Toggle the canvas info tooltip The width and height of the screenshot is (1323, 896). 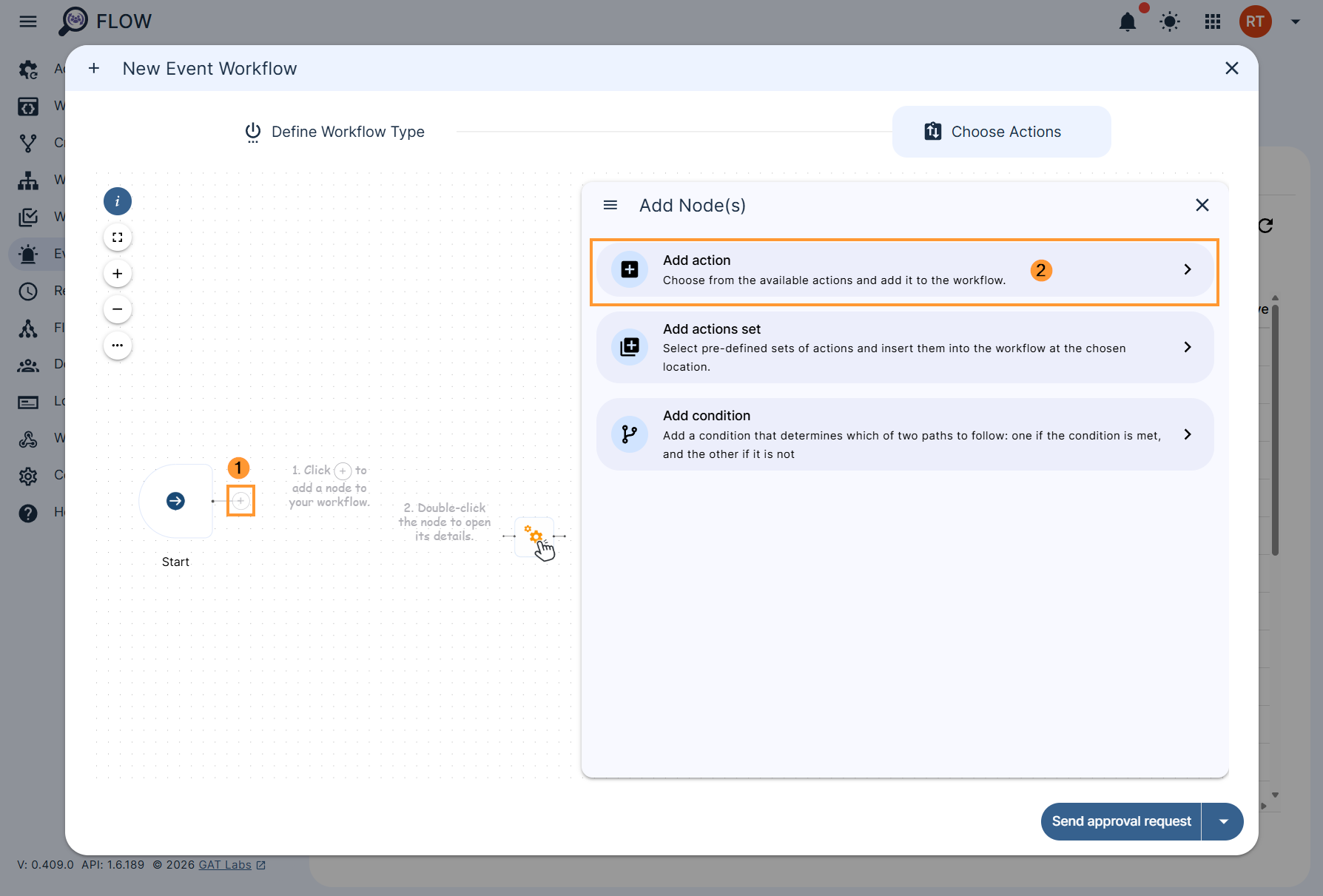pyautogui.click(x=117, y=201)
